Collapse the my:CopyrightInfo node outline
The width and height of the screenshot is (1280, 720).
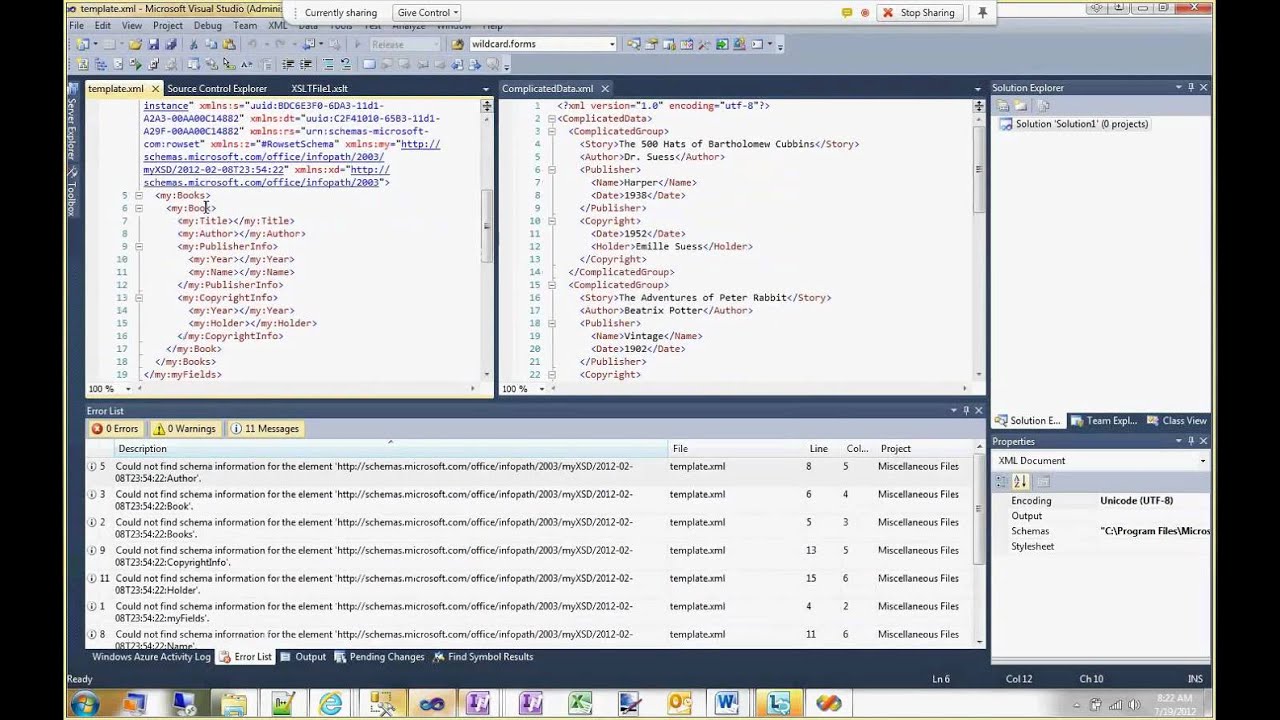pyautogui.click(x=138, y=297)
